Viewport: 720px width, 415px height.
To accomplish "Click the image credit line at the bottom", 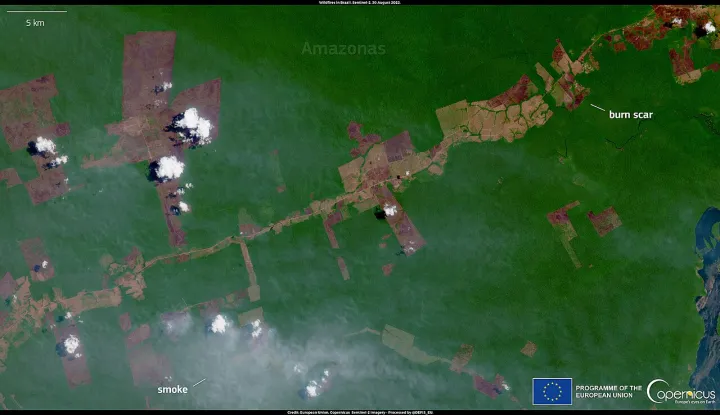I will tap(360, 412).
